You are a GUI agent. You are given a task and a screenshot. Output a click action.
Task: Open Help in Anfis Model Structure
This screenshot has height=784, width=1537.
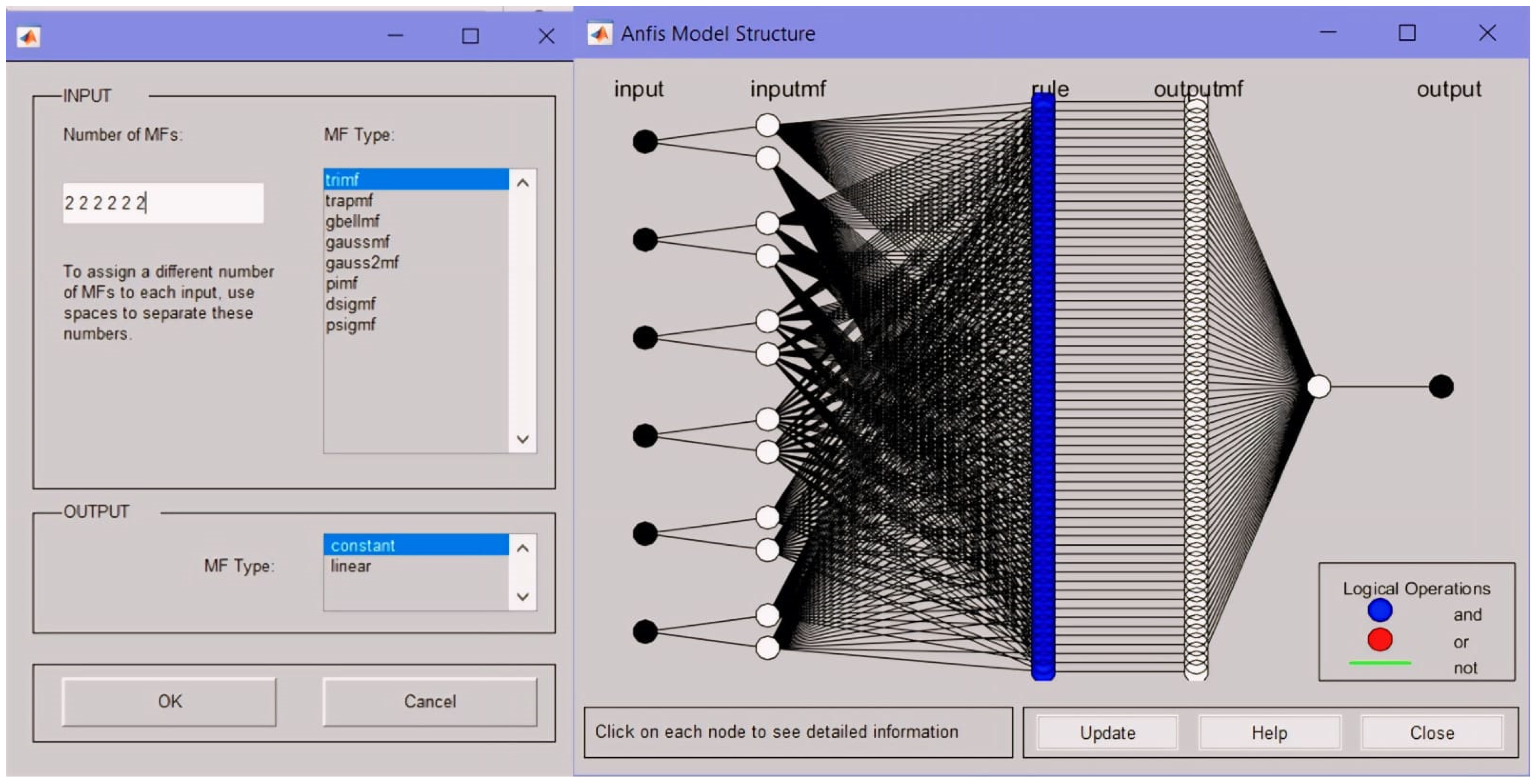pyautogui.click(x=1269, y=733)
